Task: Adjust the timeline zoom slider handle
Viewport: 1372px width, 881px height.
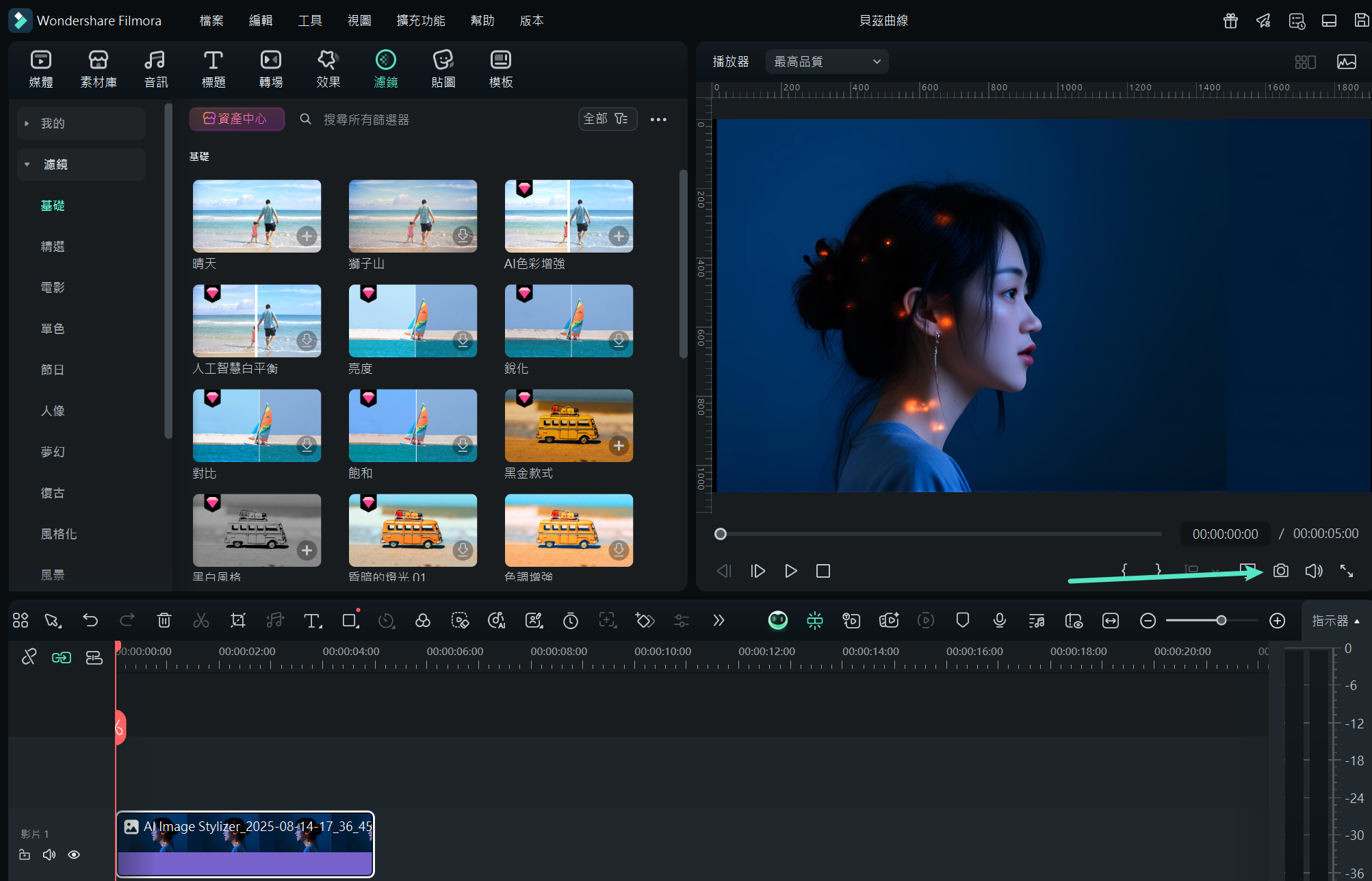Action: (1221, 620)
